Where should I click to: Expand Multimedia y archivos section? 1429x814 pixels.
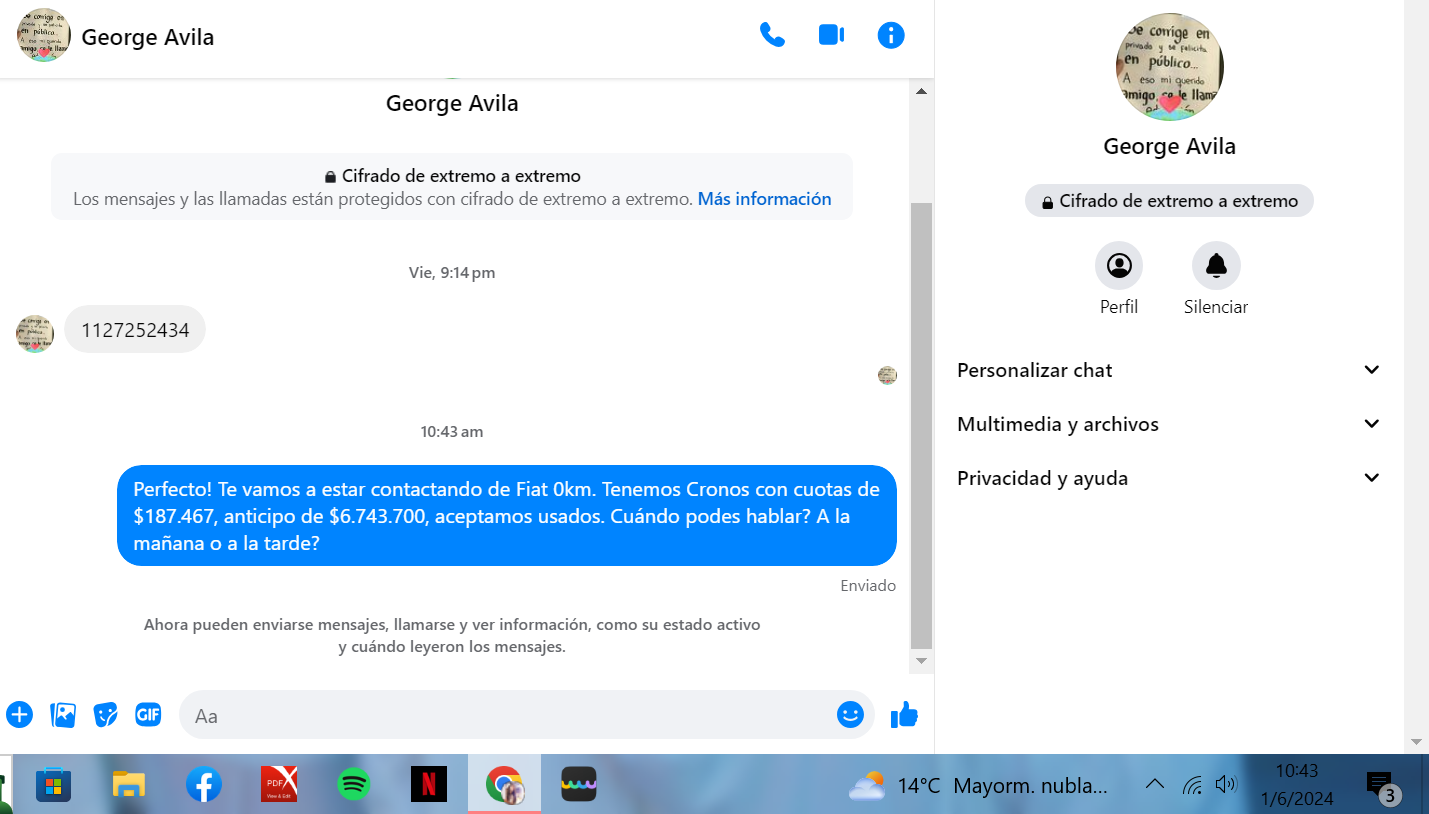click(1168, 424)
